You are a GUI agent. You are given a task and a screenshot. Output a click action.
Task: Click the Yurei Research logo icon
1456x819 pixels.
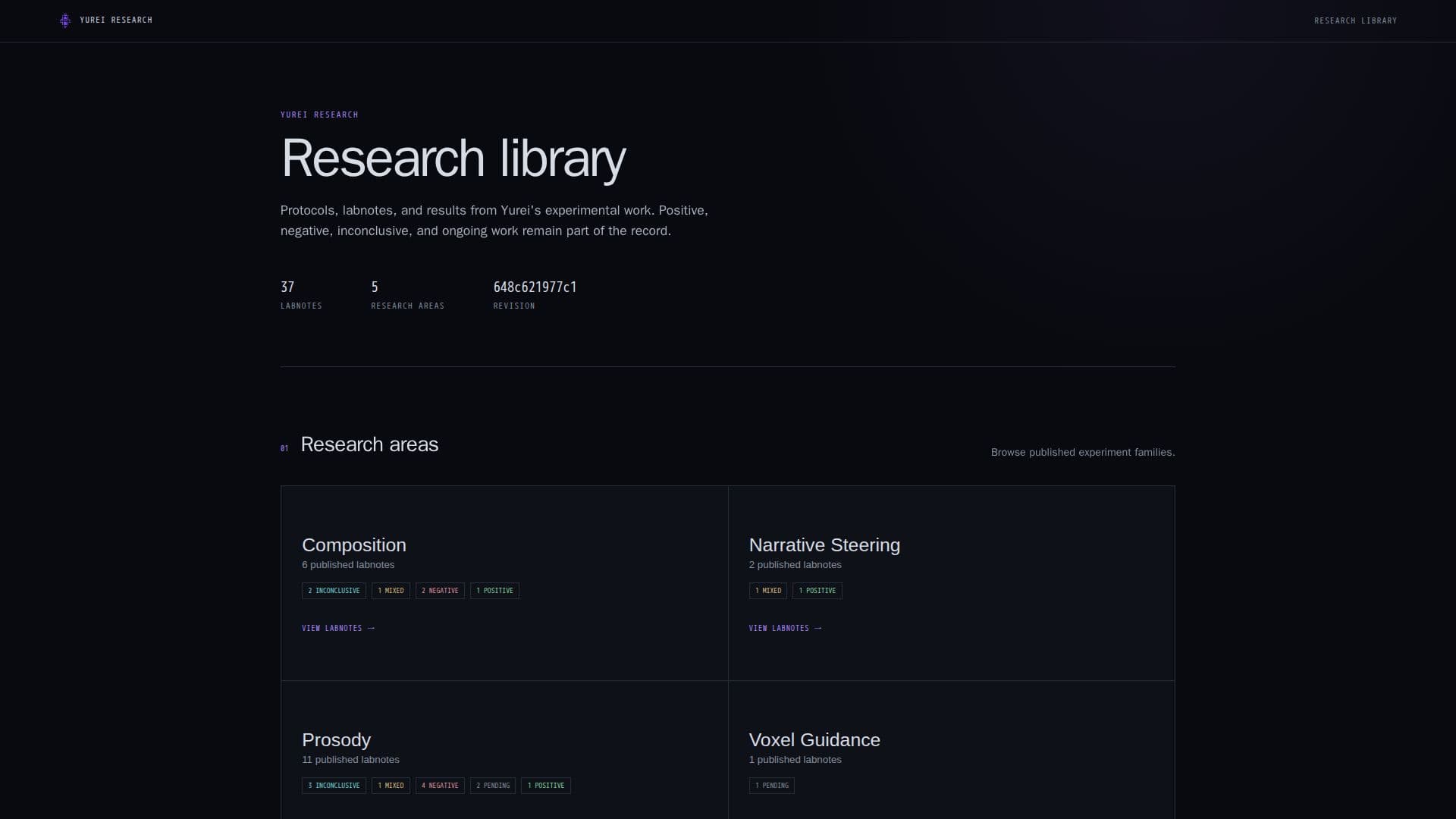[x=65, y=20]
